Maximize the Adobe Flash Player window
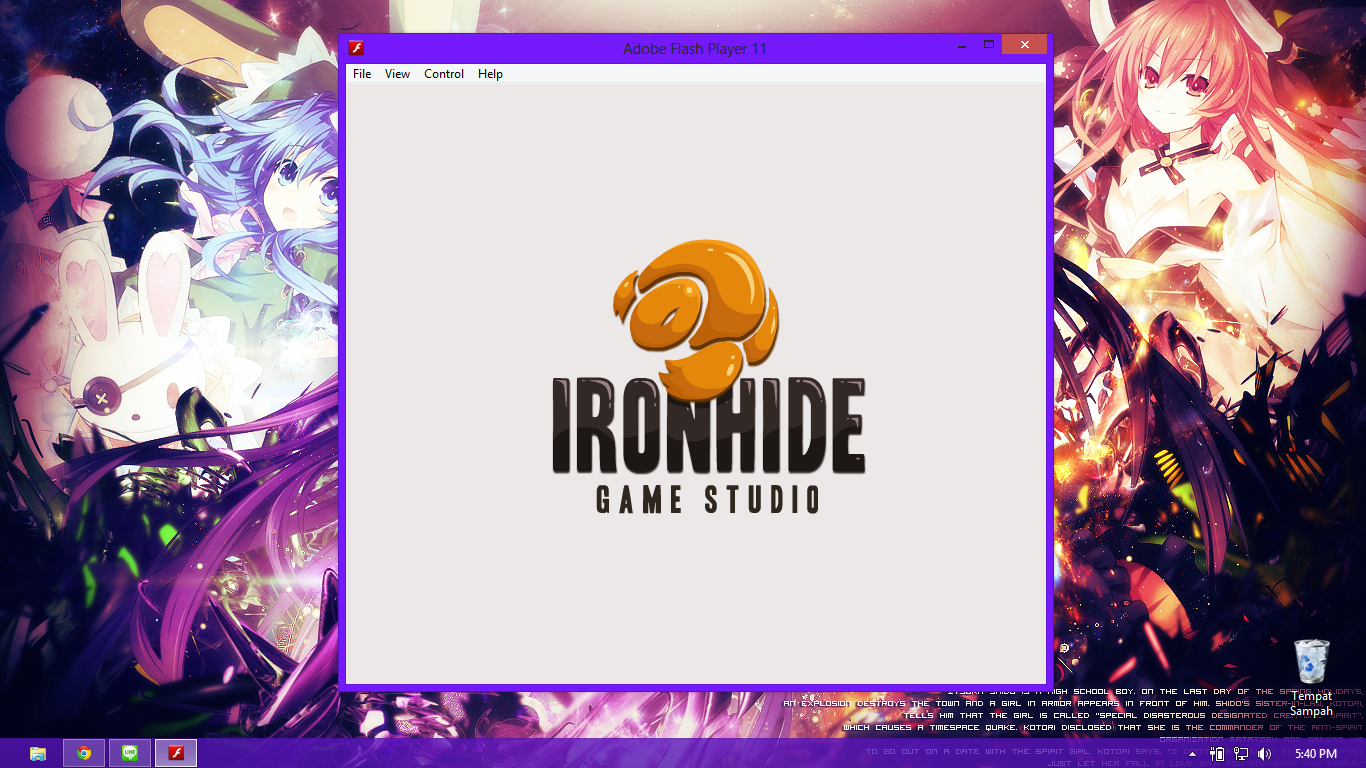Screen dimensions: 1366x768 point(988,45)
